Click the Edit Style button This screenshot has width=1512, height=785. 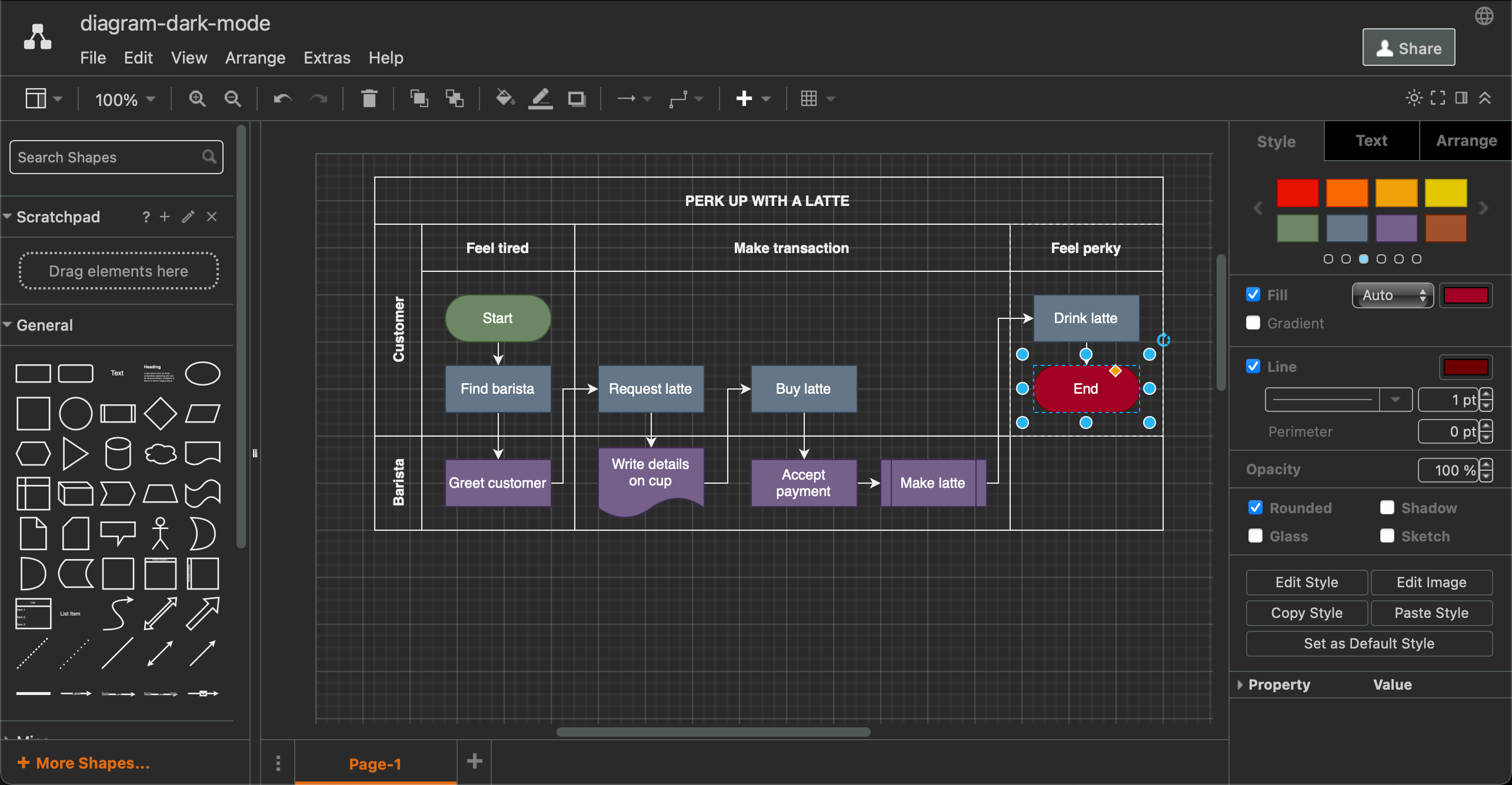[1307, 581]
